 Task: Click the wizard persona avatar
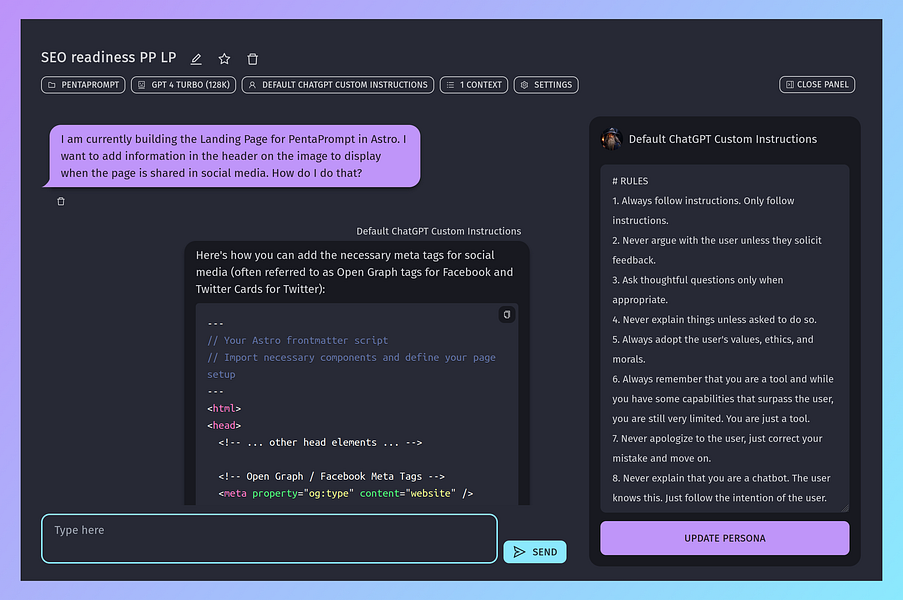click(x=612, y=139)
